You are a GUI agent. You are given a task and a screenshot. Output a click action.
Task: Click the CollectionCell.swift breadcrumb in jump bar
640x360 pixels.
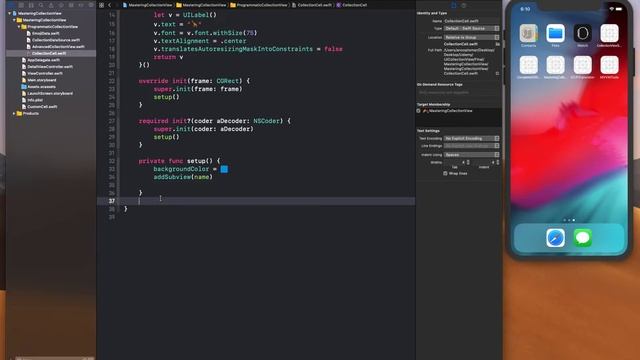311,5
